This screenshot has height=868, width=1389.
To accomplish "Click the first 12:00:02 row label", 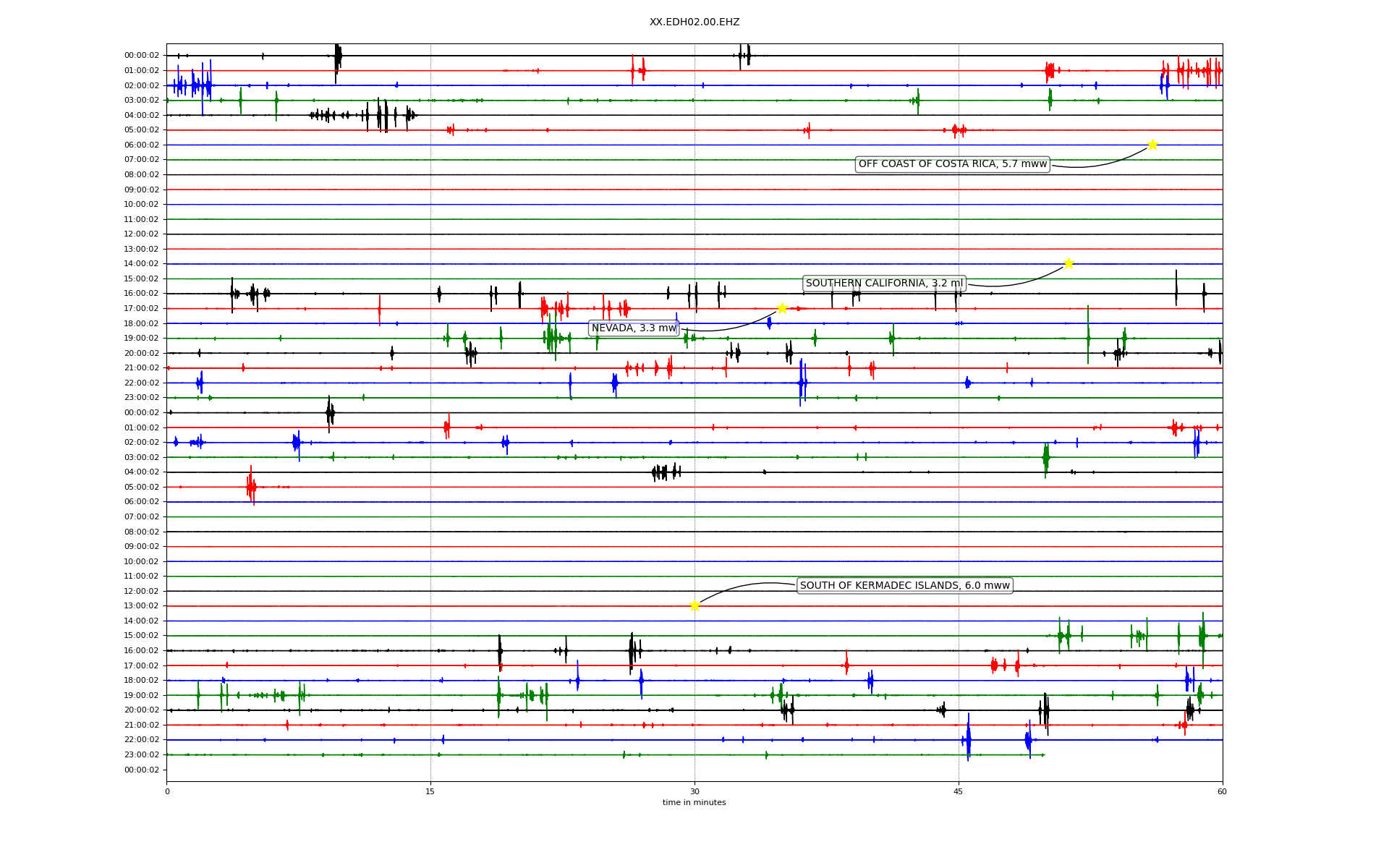I will (142, 234).
